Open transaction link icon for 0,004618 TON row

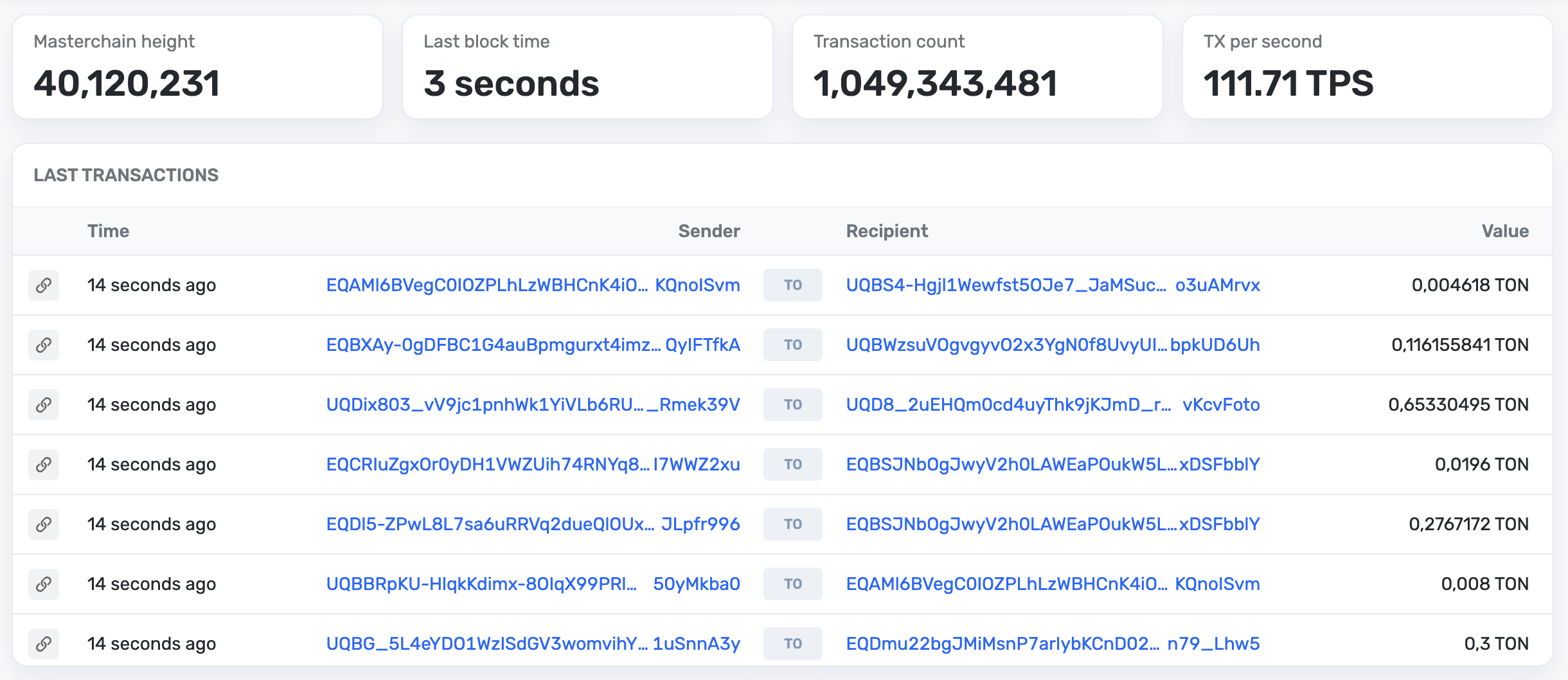pyautogui.click(x=44, y=285)
